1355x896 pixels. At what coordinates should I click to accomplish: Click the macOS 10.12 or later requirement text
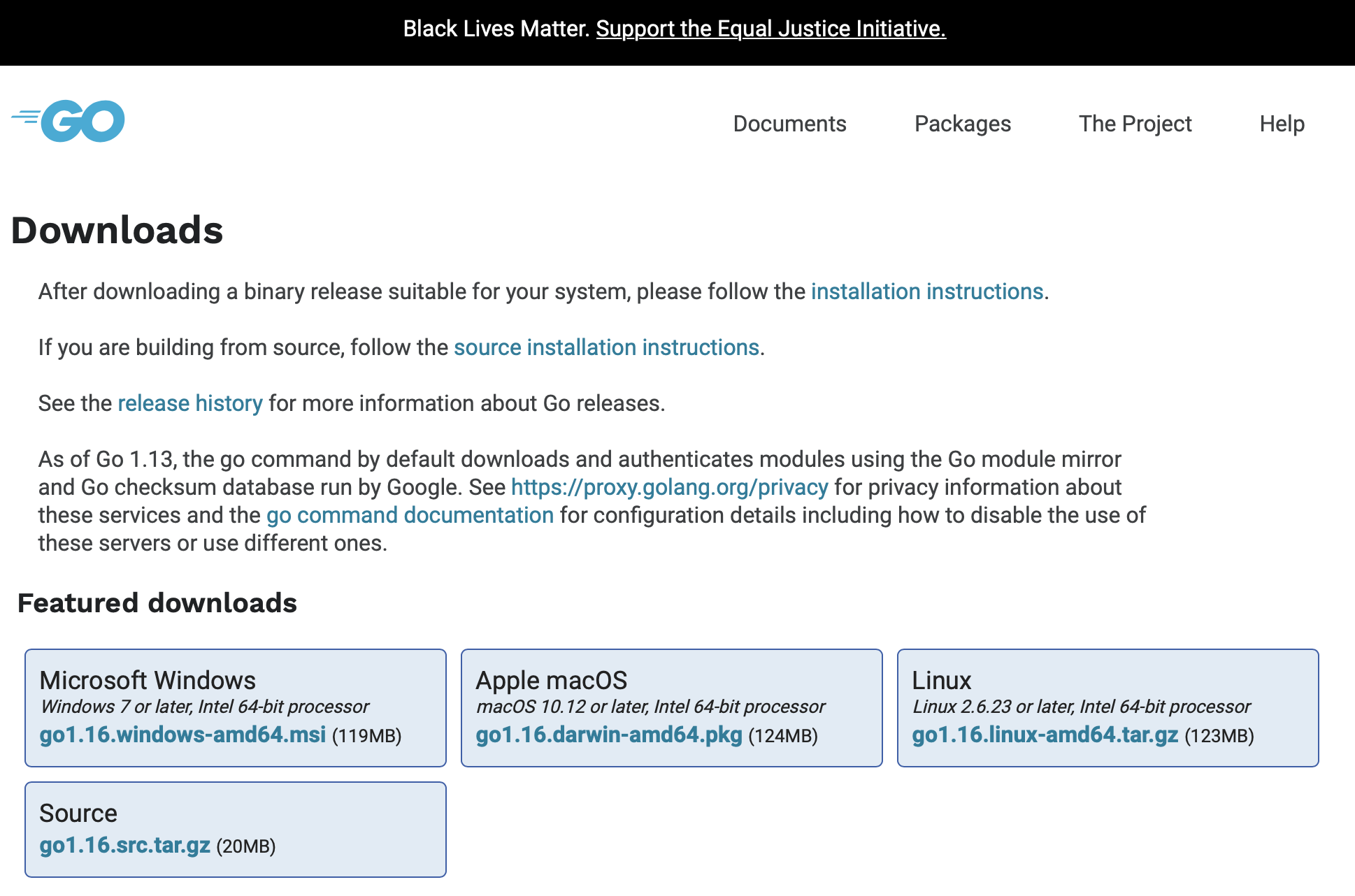(650, 707)
